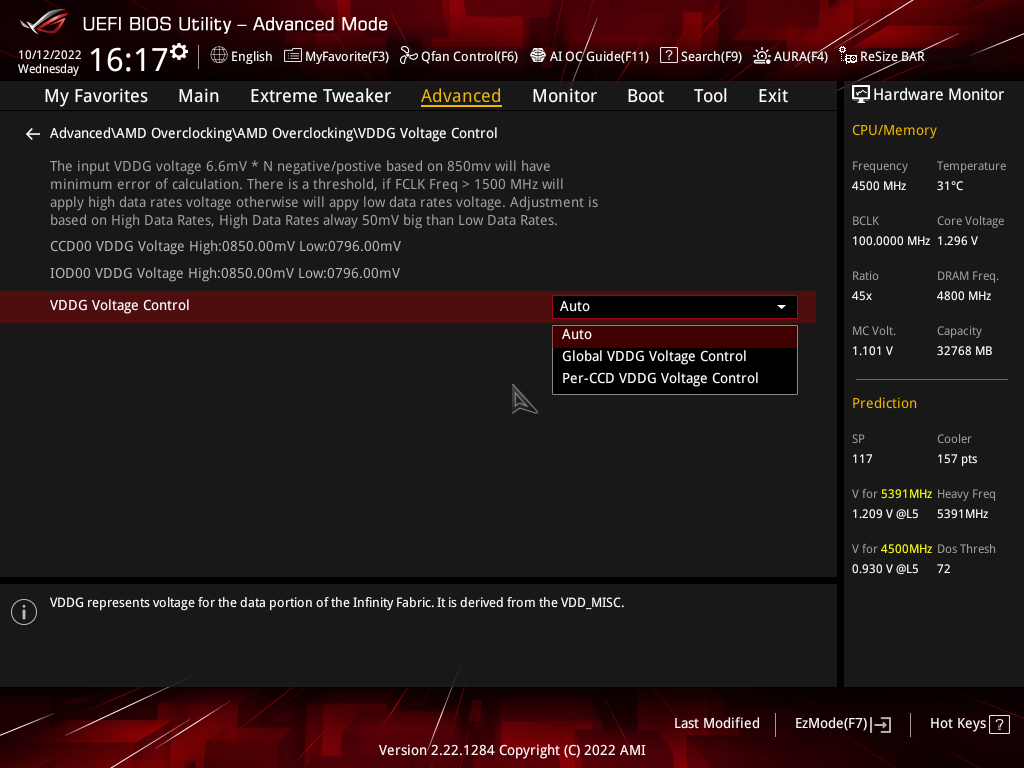1024x768 pixels.
Task: Click the AI OC Guide chip icon
Action: (x=537, y=56)
